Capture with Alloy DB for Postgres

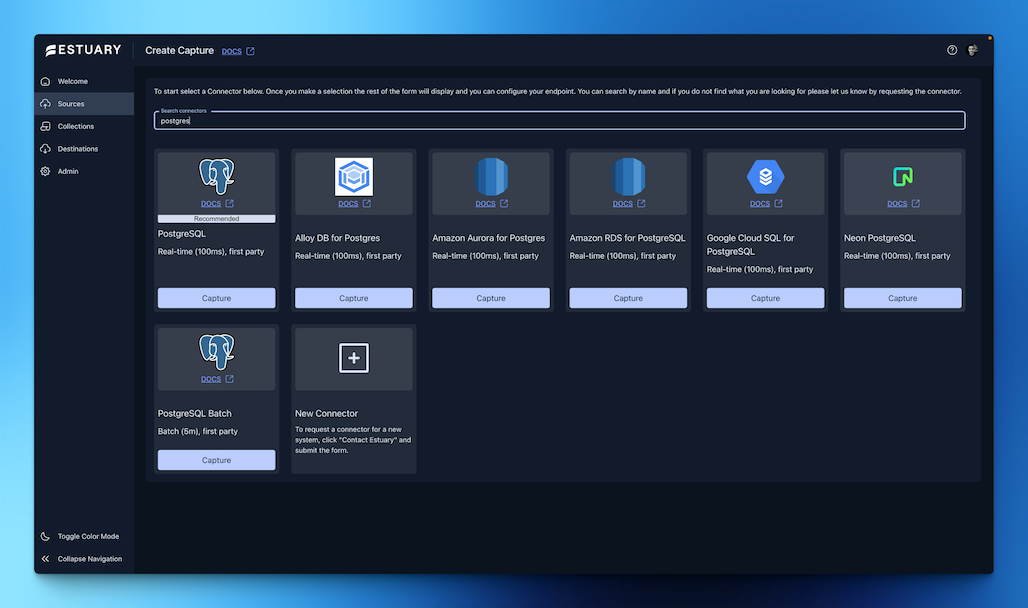[x=354, y=298]
